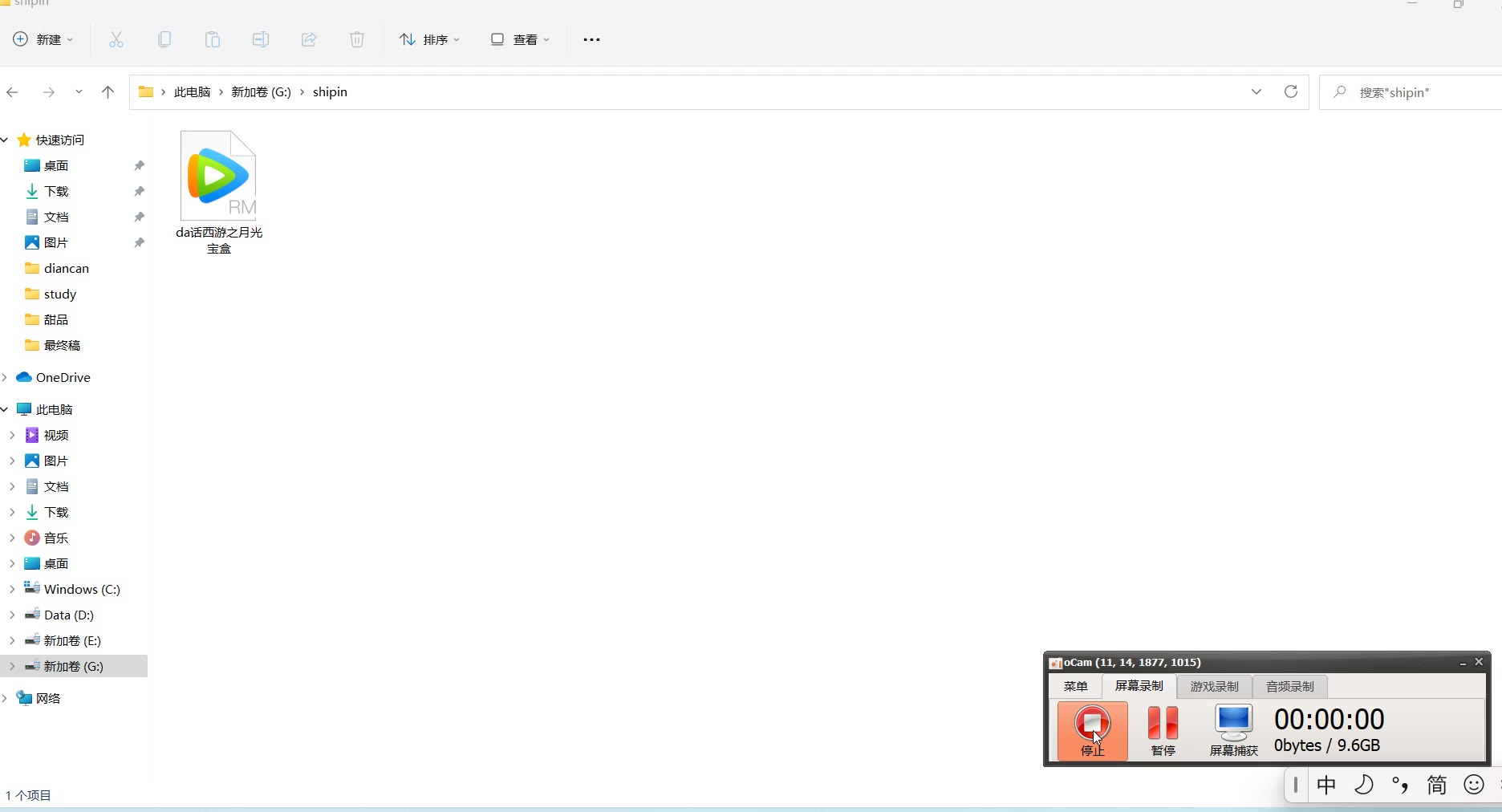The width and height of the screenshot is (1502, 812).
Task: Open the 查看 (View) dropdown
Action: coord(520,39)
